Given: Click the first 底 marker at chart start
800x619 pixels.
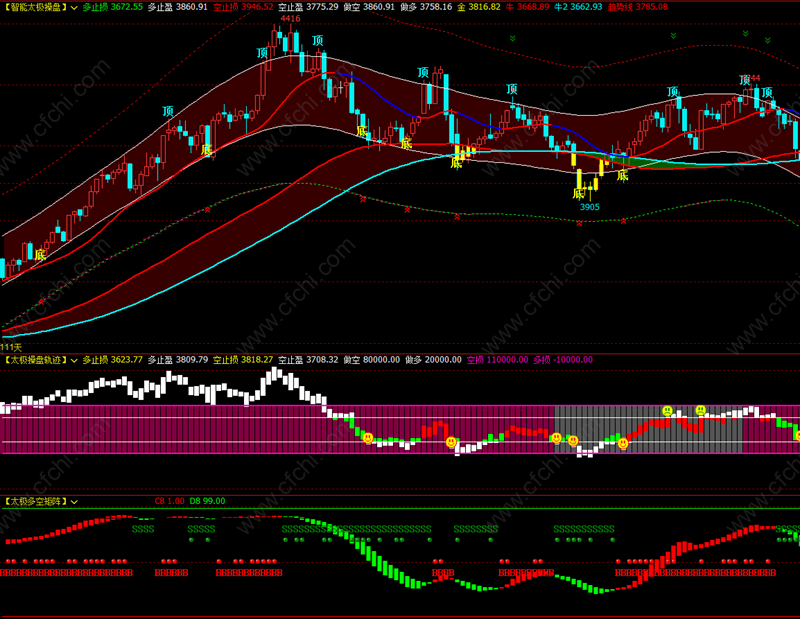Looking at the screenshot, I should (40, 255).
